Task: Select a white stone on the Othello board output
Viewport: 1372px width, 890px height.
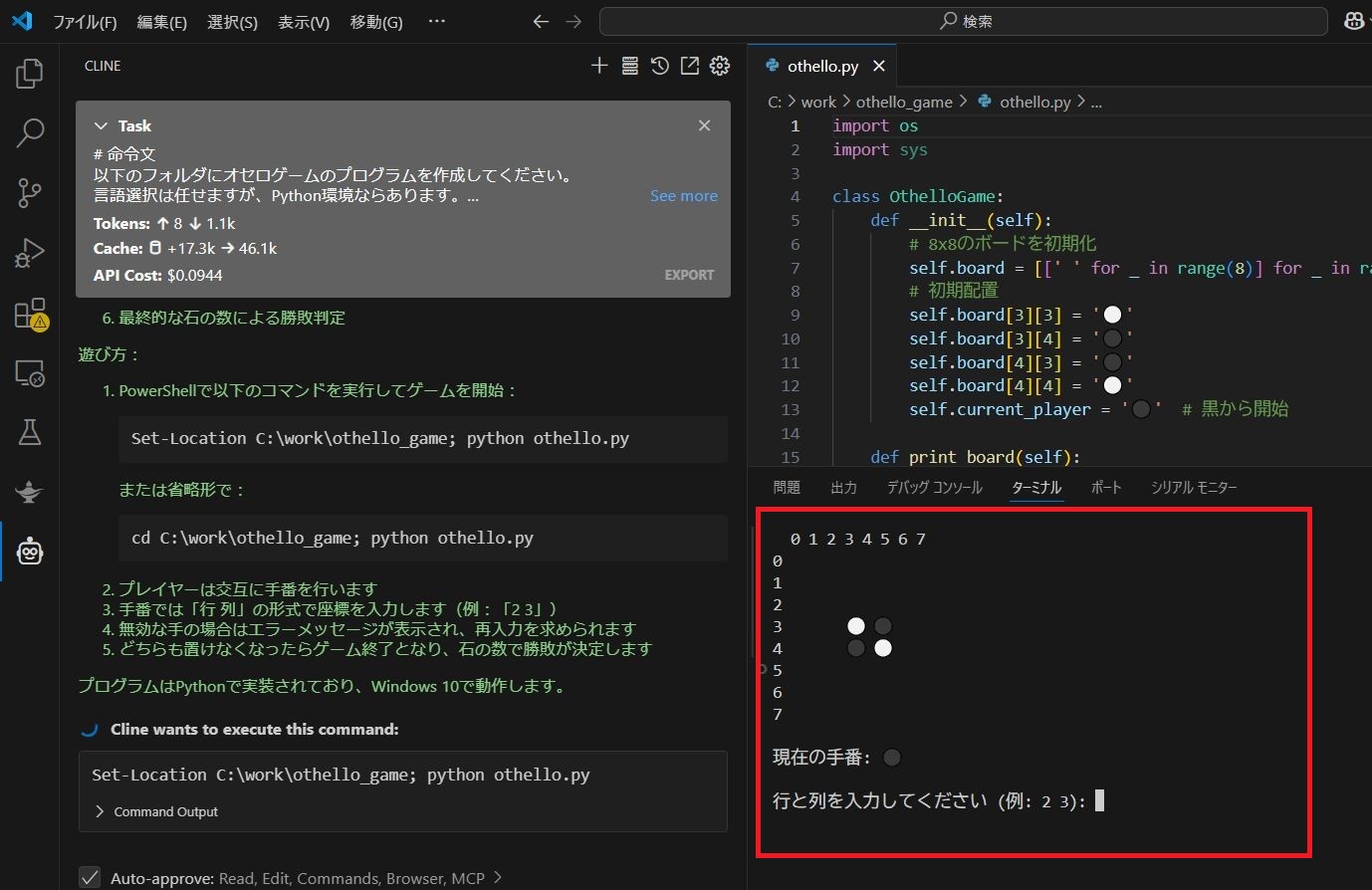Action: (855, 625)
